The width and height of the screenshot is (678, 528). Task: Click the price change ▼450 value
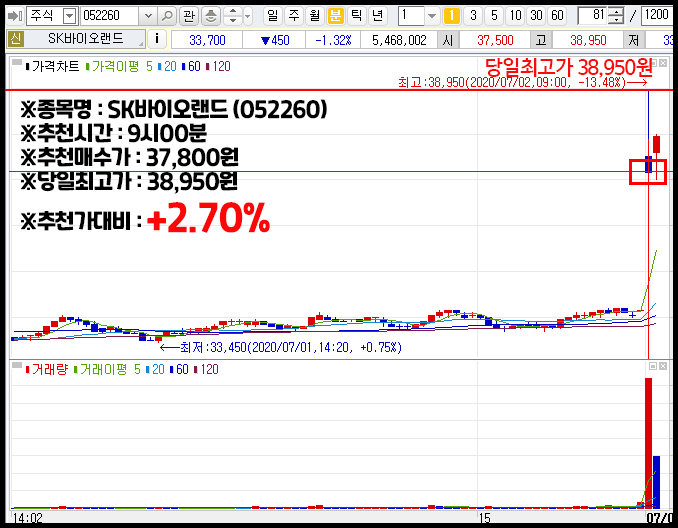pos(275,41)
